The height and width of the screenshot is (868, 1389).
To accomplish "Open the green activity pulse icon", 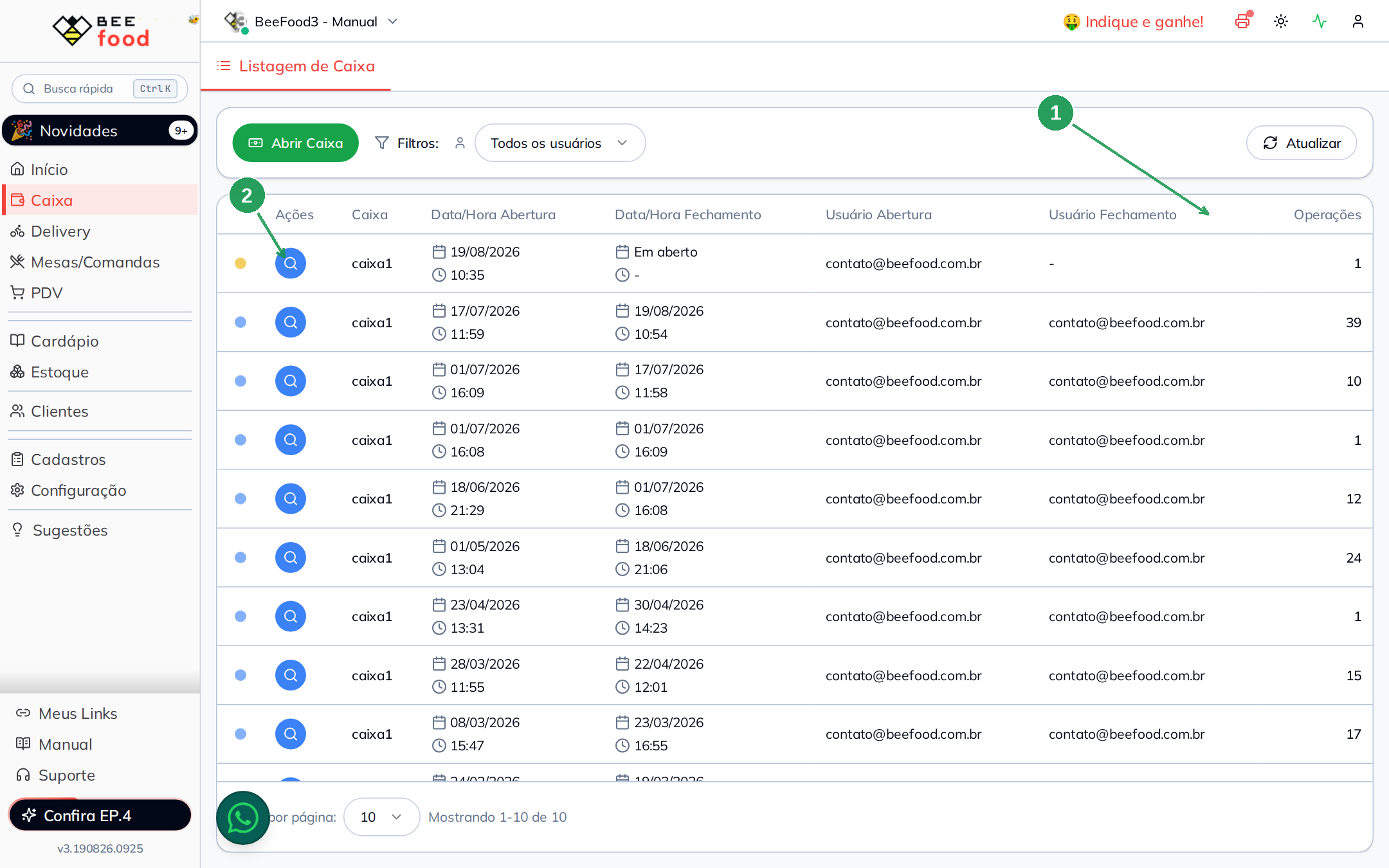I will click(1320, 21).
